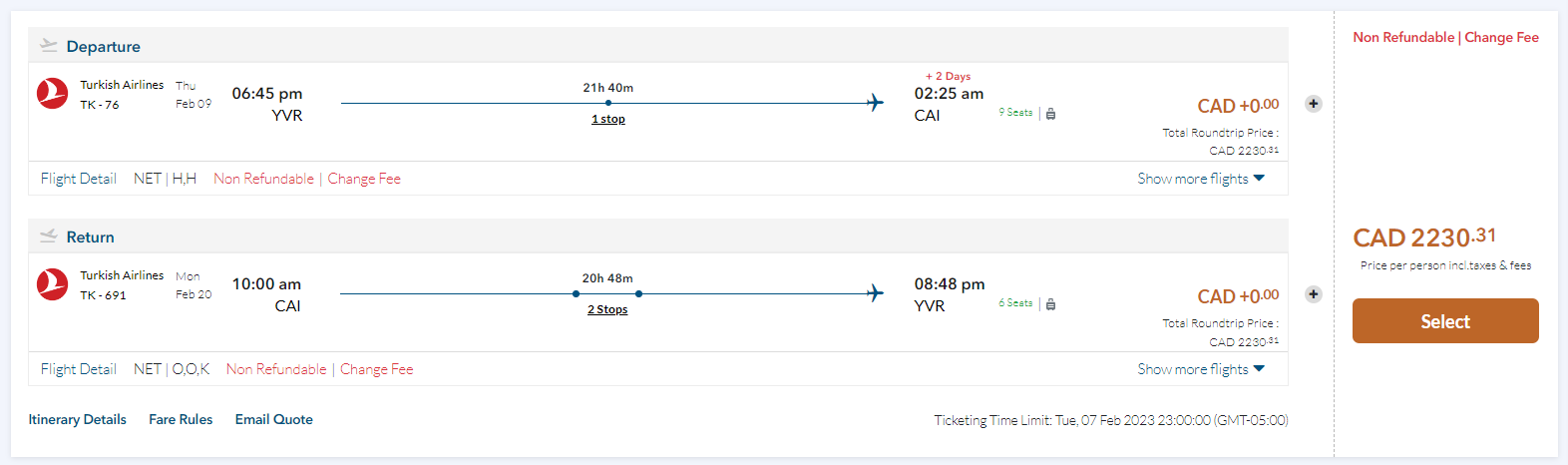Click the Return landing plane icon
Screen dimensions: 1568x465
48,236
